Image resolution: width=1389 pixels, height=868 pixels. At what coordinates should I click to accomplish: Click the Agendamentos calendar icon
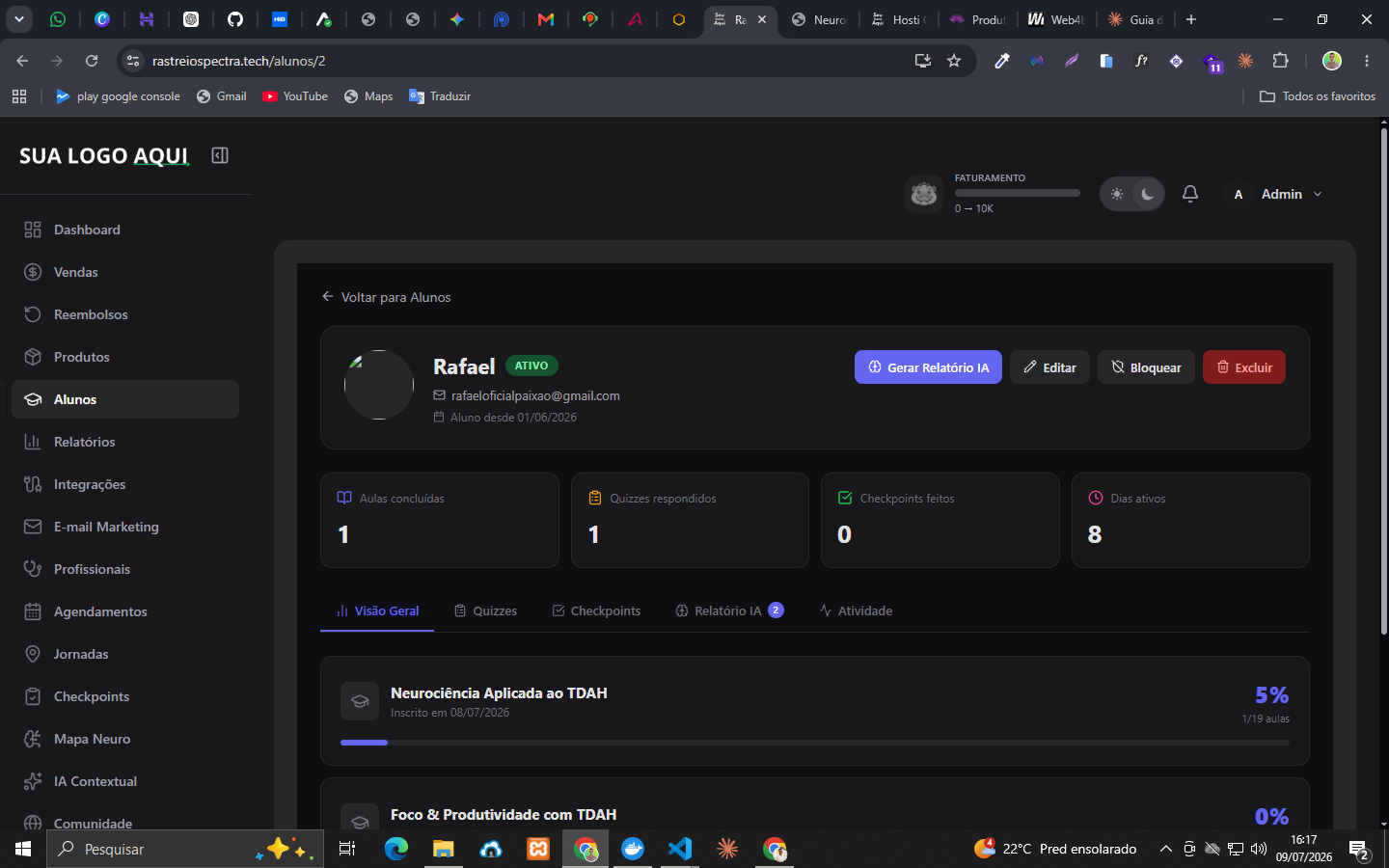pyautogui.click(x=33, y=611)
